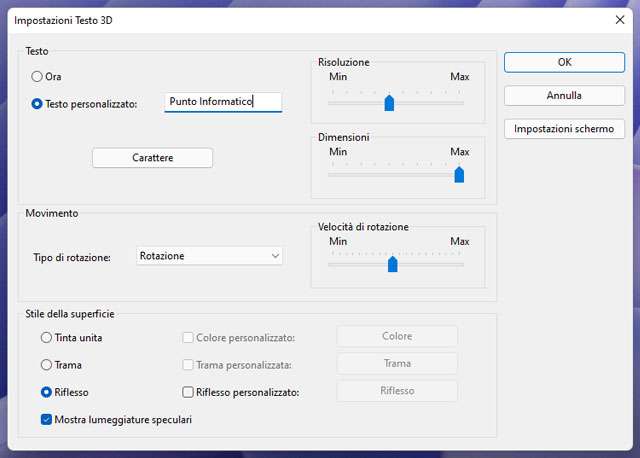Click the Velocità di rotazione slider

point(392,264)
